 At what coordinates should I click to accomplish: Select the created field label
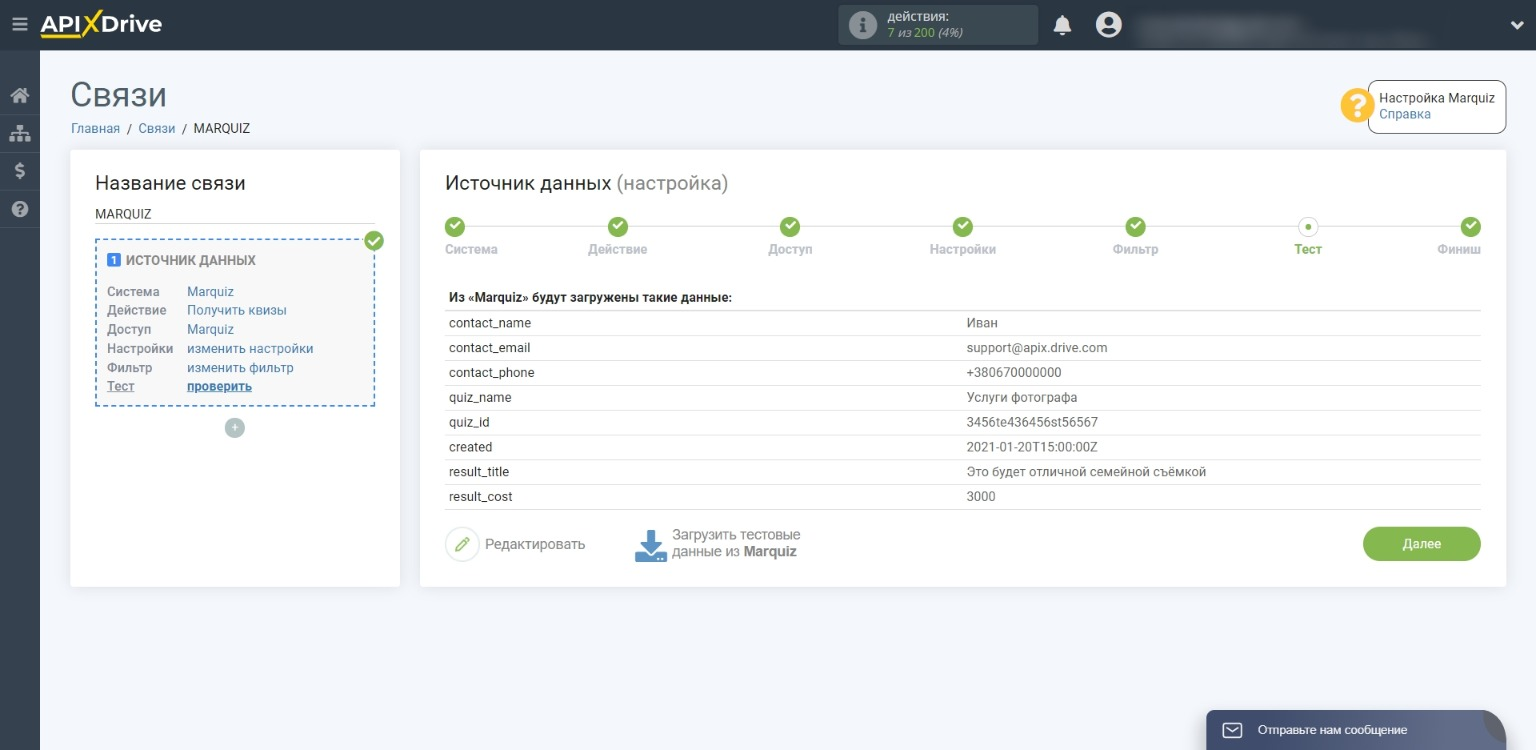(471, 447)
